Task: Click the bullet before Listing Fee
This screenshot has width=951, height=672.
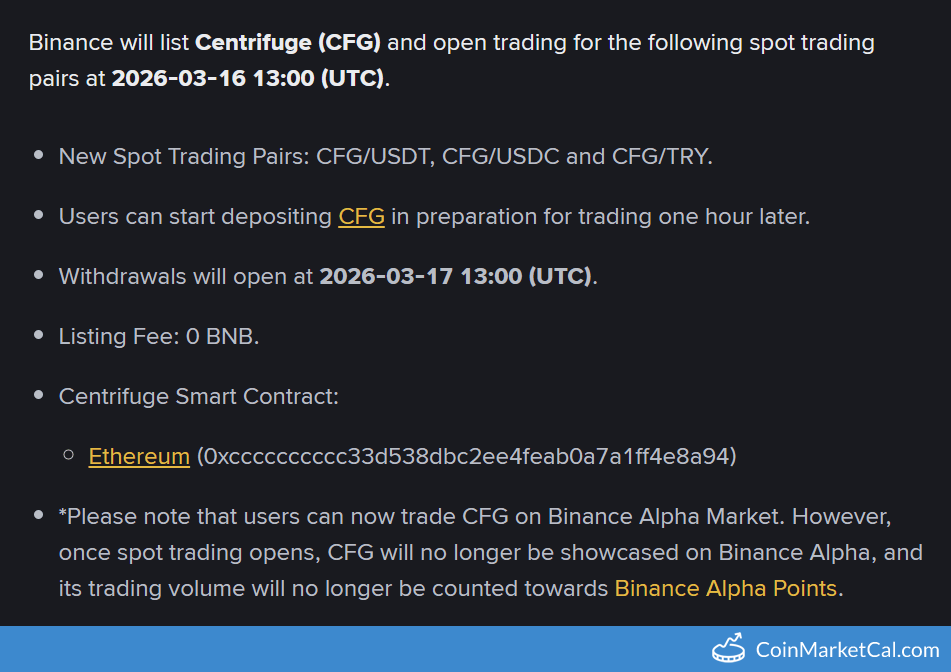Action: click(x=39, y=335)
